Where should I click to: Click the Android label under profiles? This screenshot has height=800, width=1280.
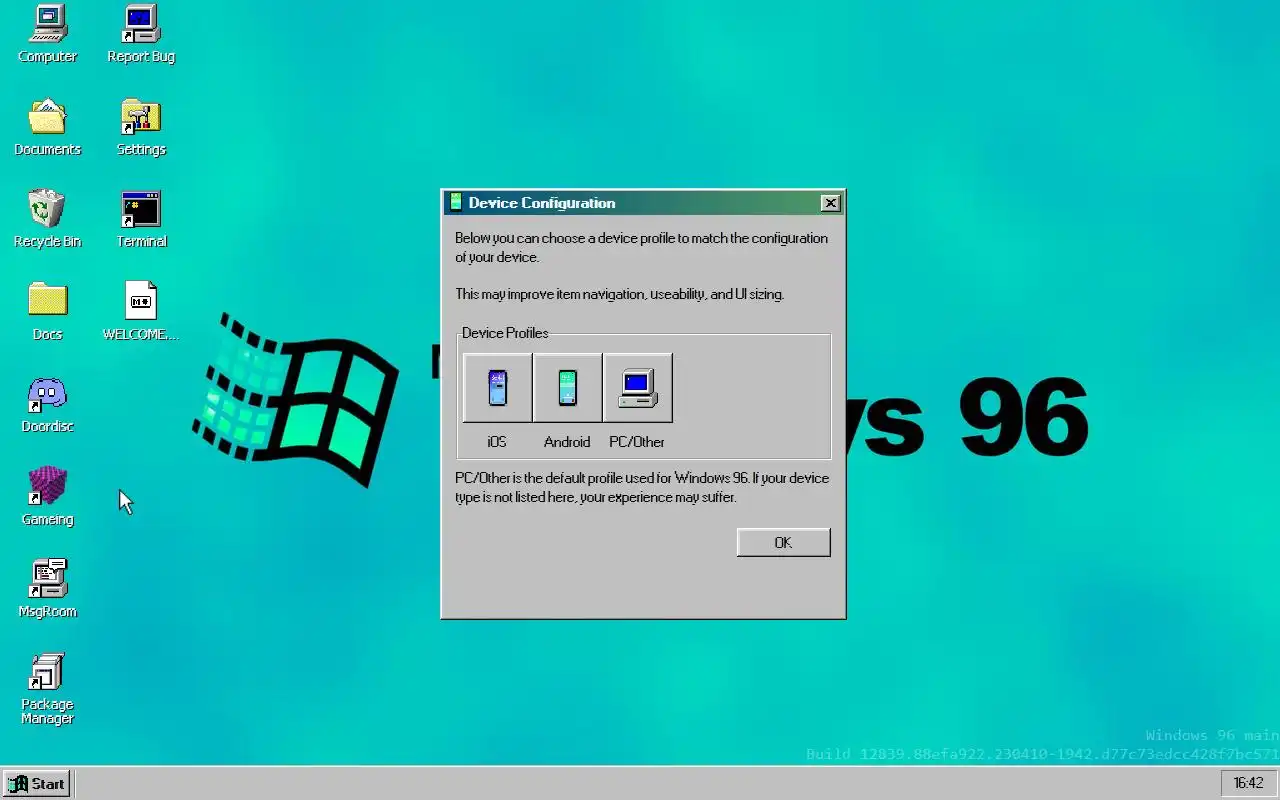tap(567, 442)
